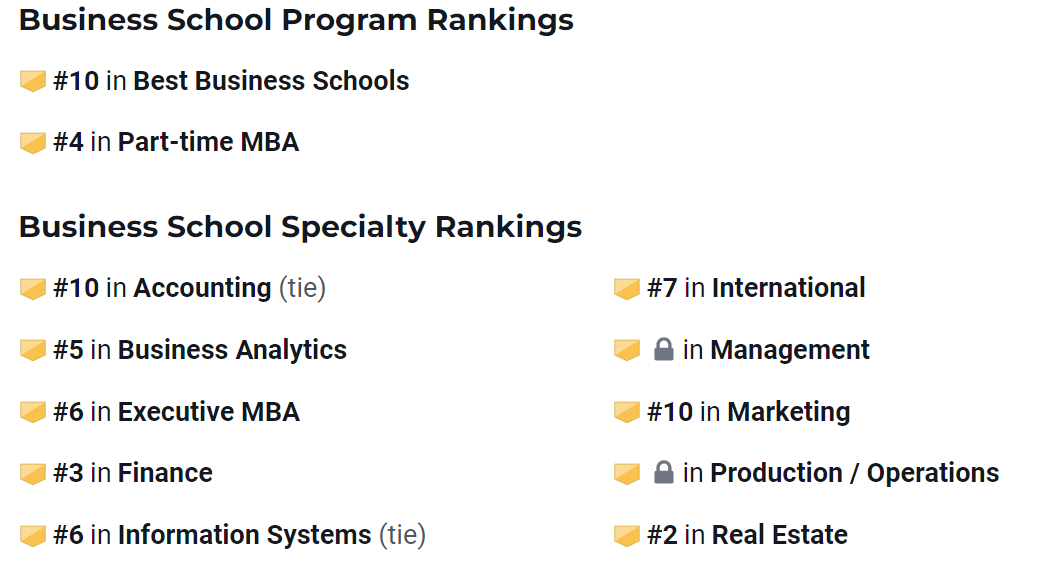The width and height of the screenshot is (1054, 573).
Task: Open the Best Business Schools ranking link
Action: tap(271, 81)
